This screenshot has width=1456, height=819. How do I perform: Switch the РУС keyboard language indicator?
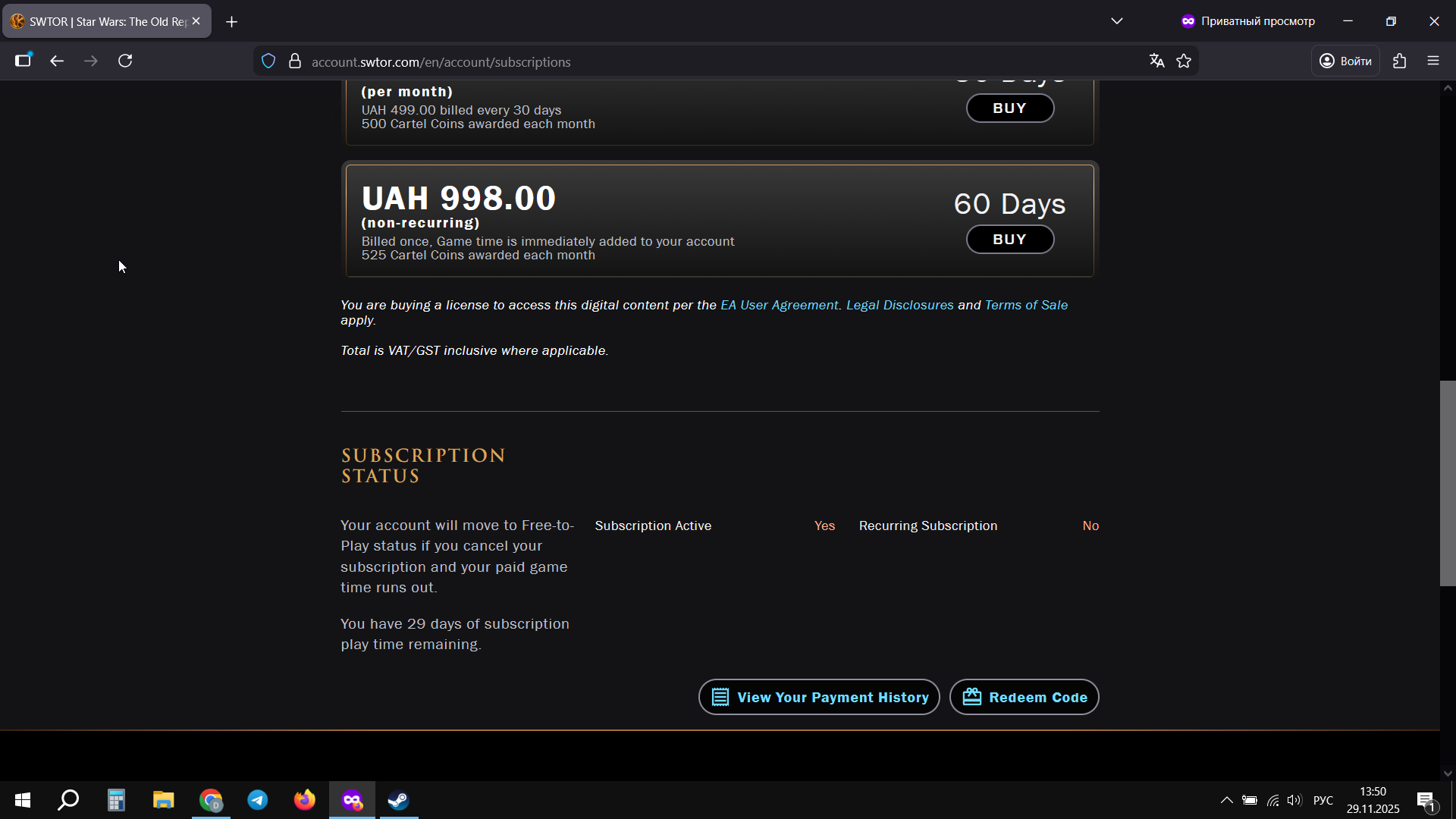click(1323, 800)
